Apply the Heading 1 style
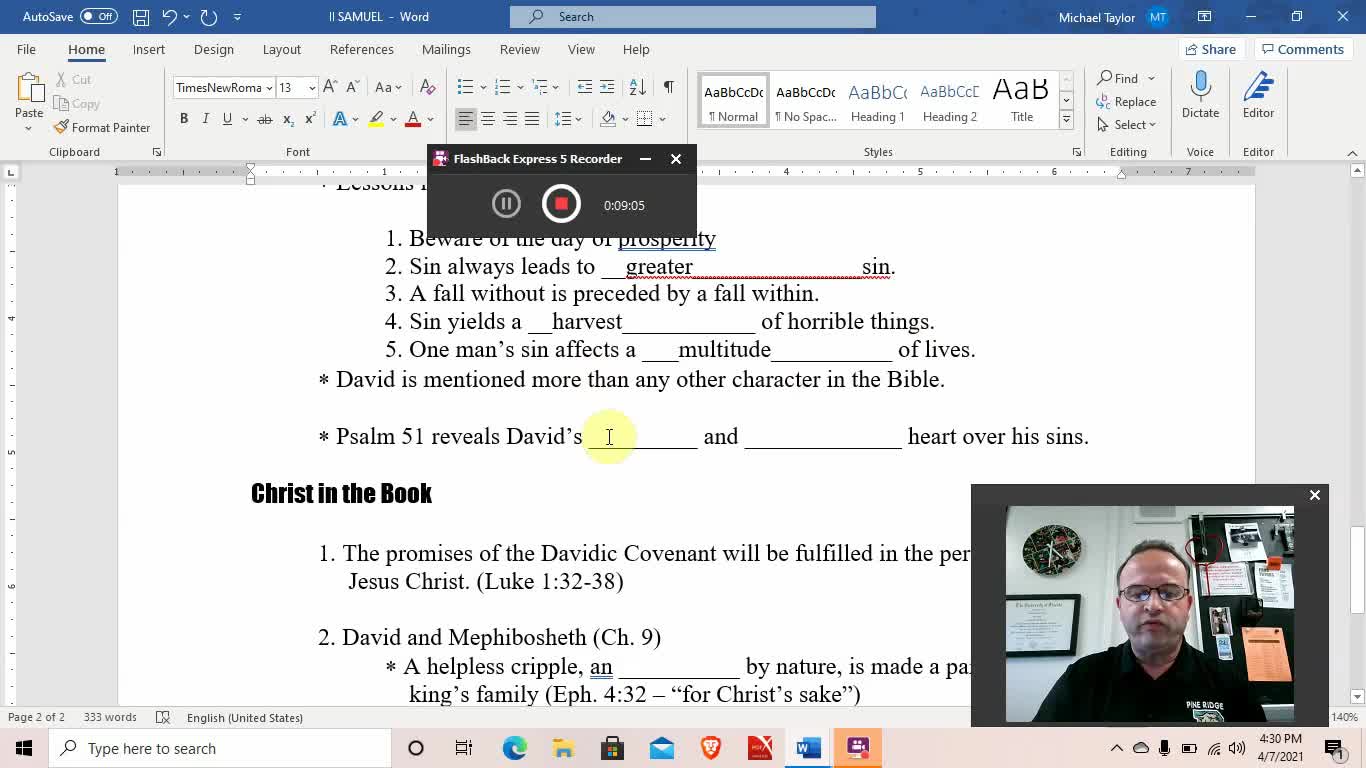The height and width of the screenshot is (768, 1366). click(x=878, y=101)
